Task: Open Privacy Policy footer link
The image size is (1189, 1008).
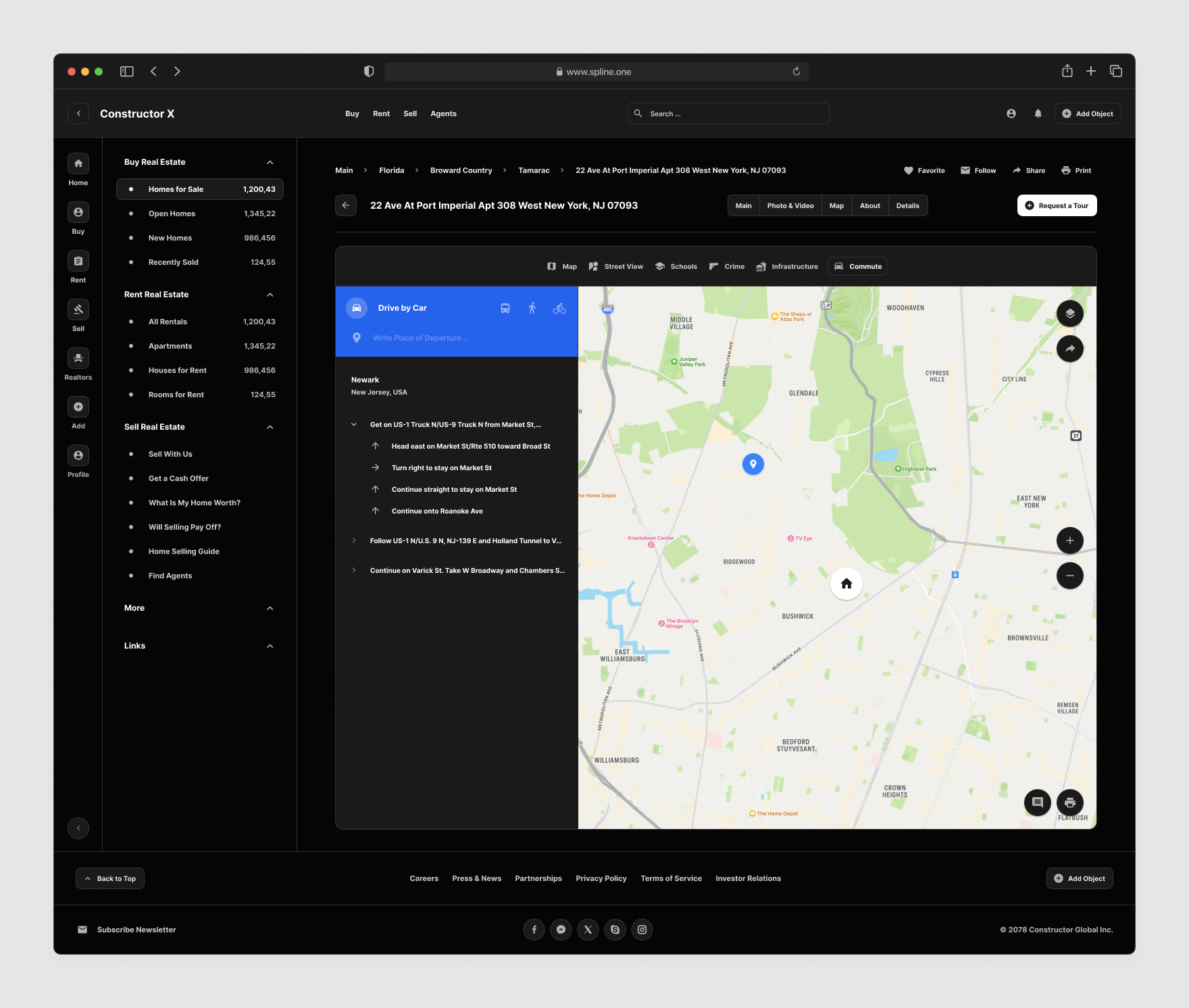Action: (x=601, y=878)
